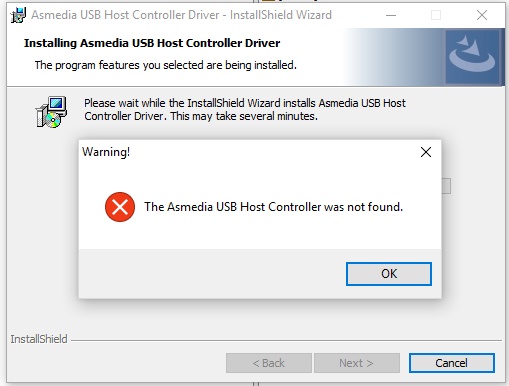The width and height of the screenshot is (509, 386).
Task: Minimize the InstallShield Wizard window
Action: (391, 15)
